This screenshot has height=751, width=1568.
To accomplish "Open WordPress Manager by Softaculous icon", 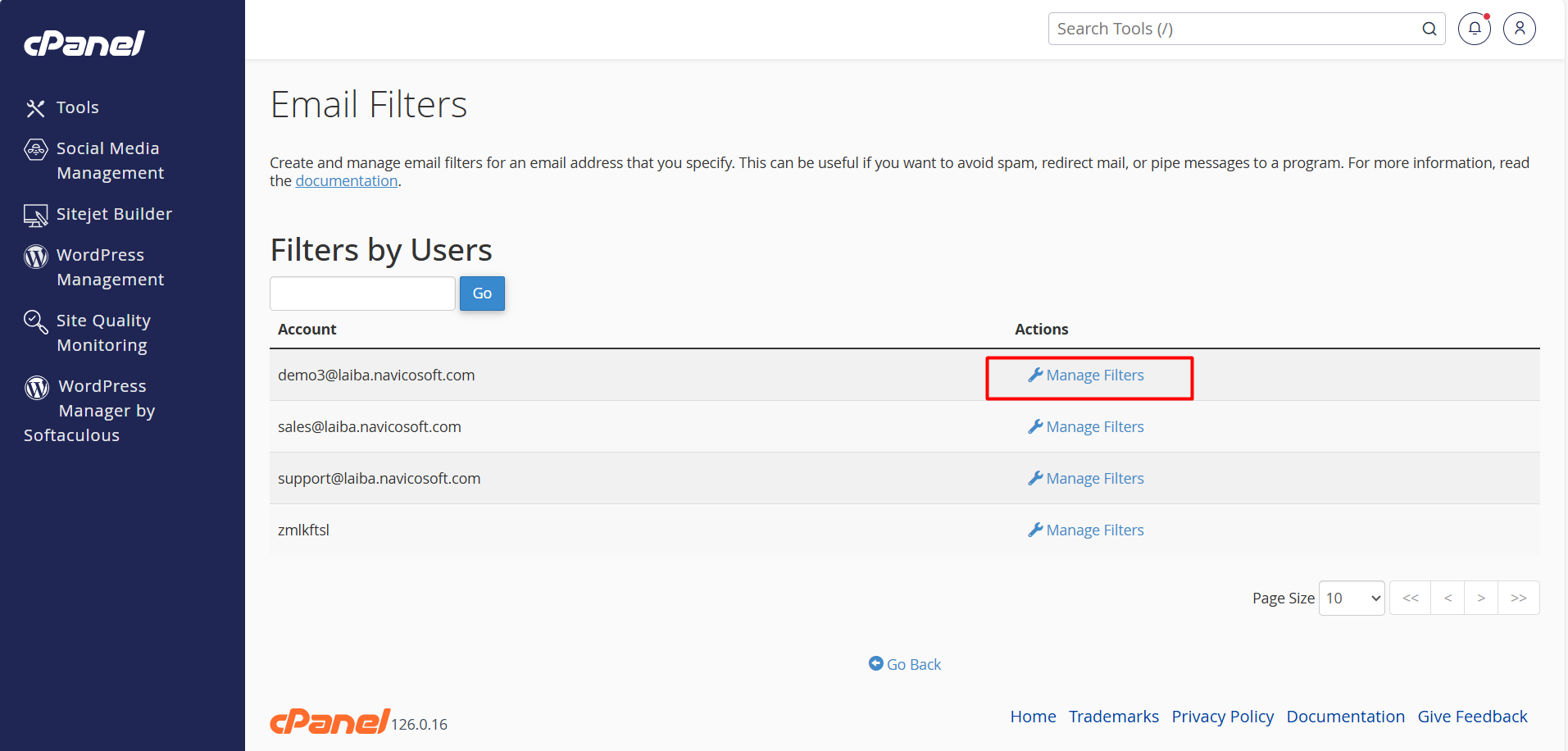I will pos(37,387).
